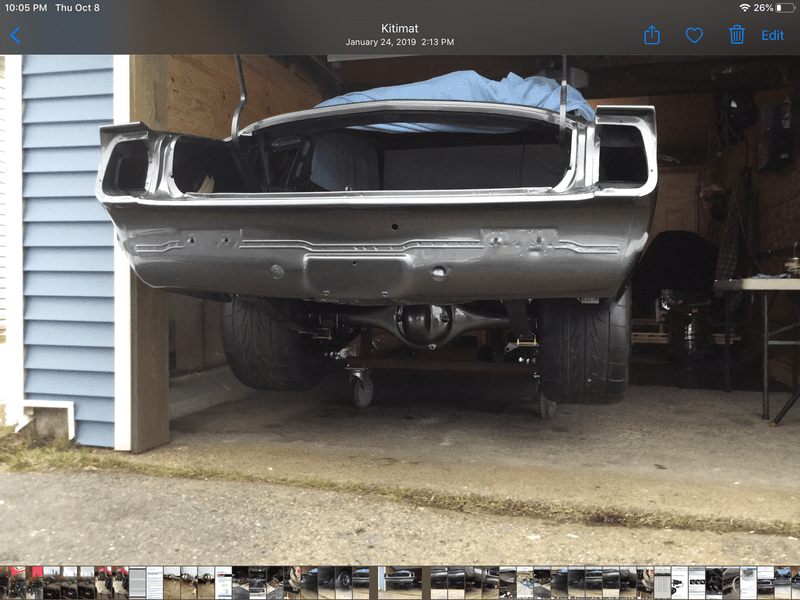Screen dimensions: 800x600
Task: Open the share sheet icon
Action: click(x=652, y=36)
